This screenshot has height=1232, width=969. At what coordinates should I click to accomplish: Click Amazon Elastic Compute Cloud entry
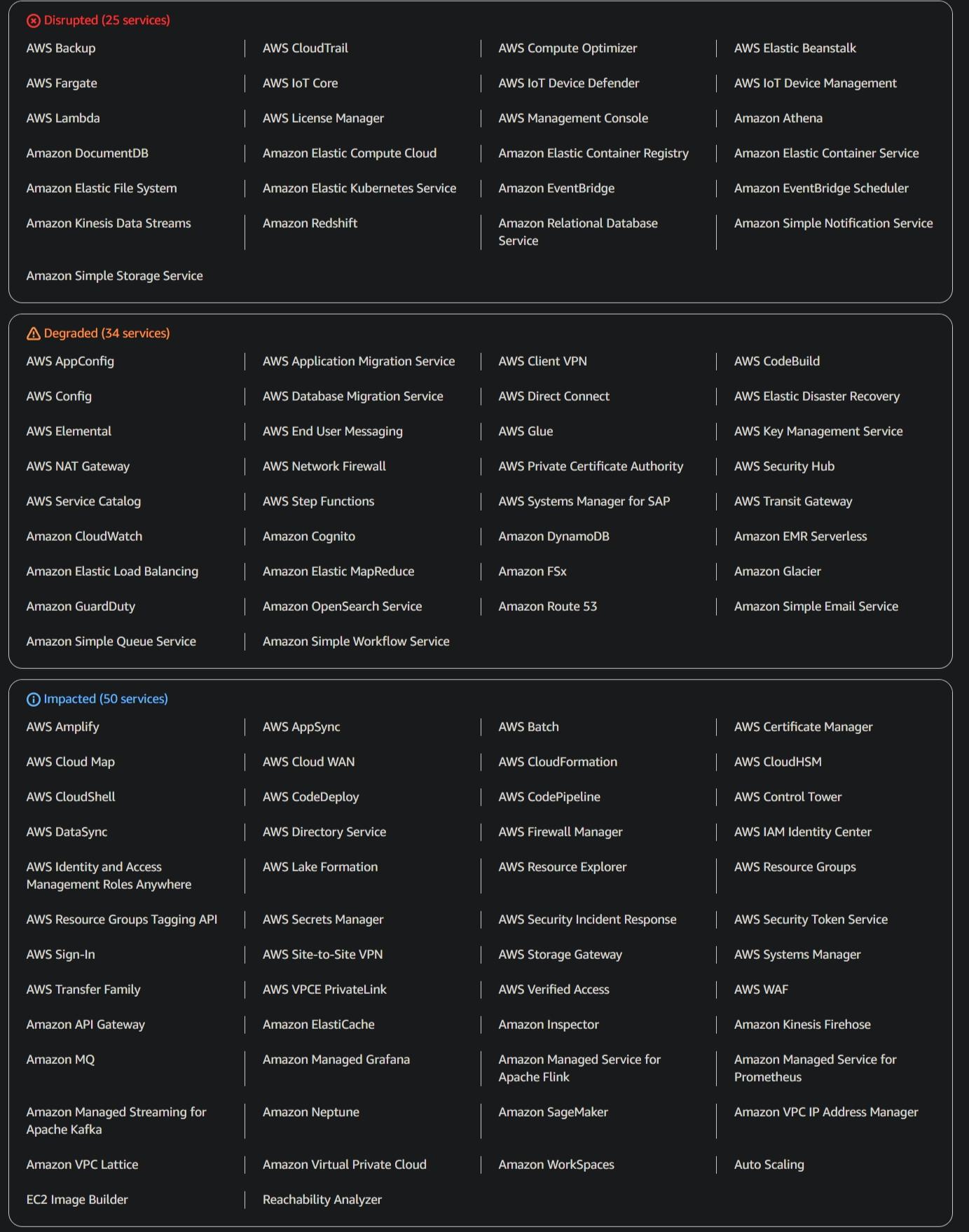(349, 153)
